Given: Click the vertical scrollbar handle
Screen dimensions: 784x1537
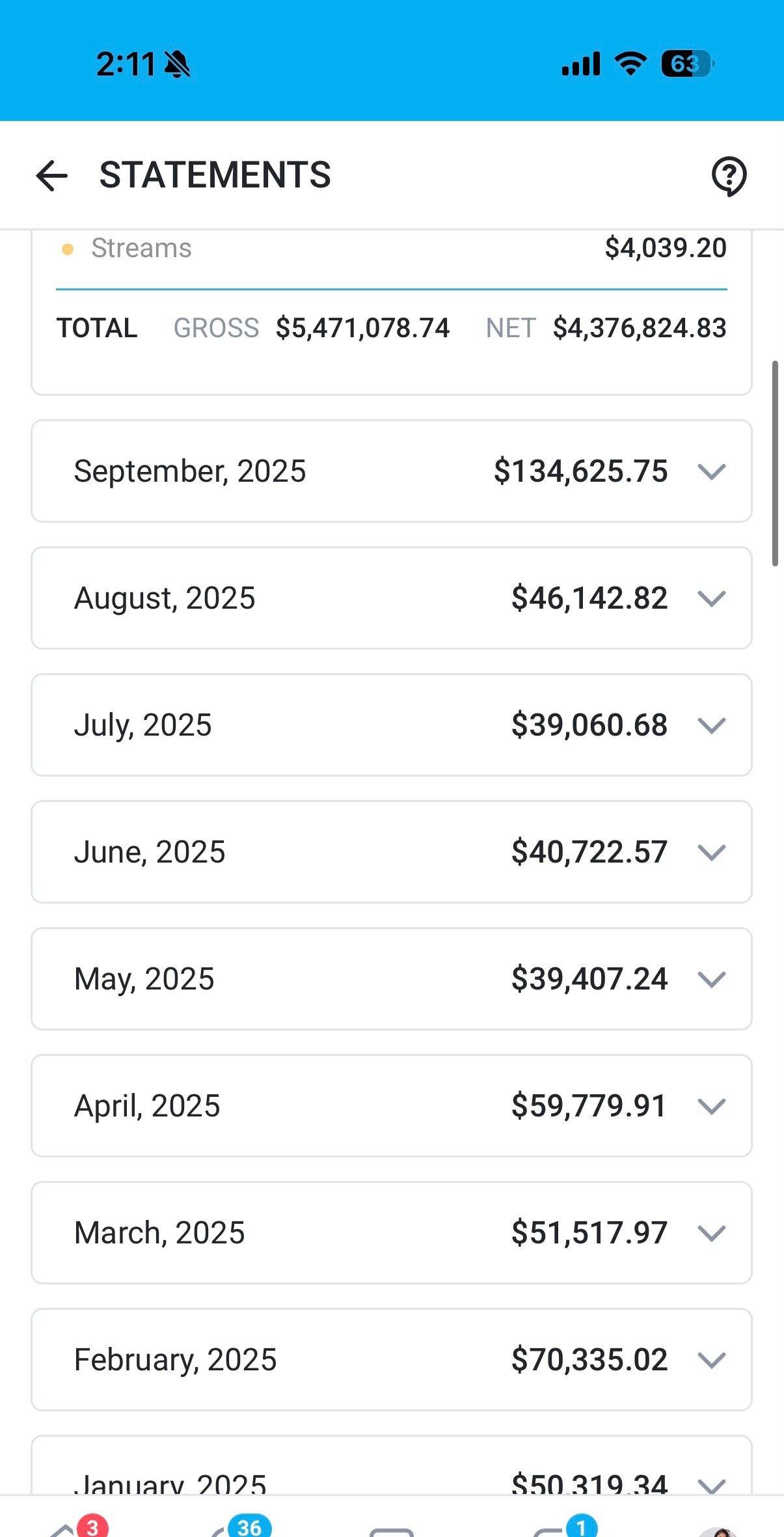Looking at the screenshot, I should [x=774, y=463].
